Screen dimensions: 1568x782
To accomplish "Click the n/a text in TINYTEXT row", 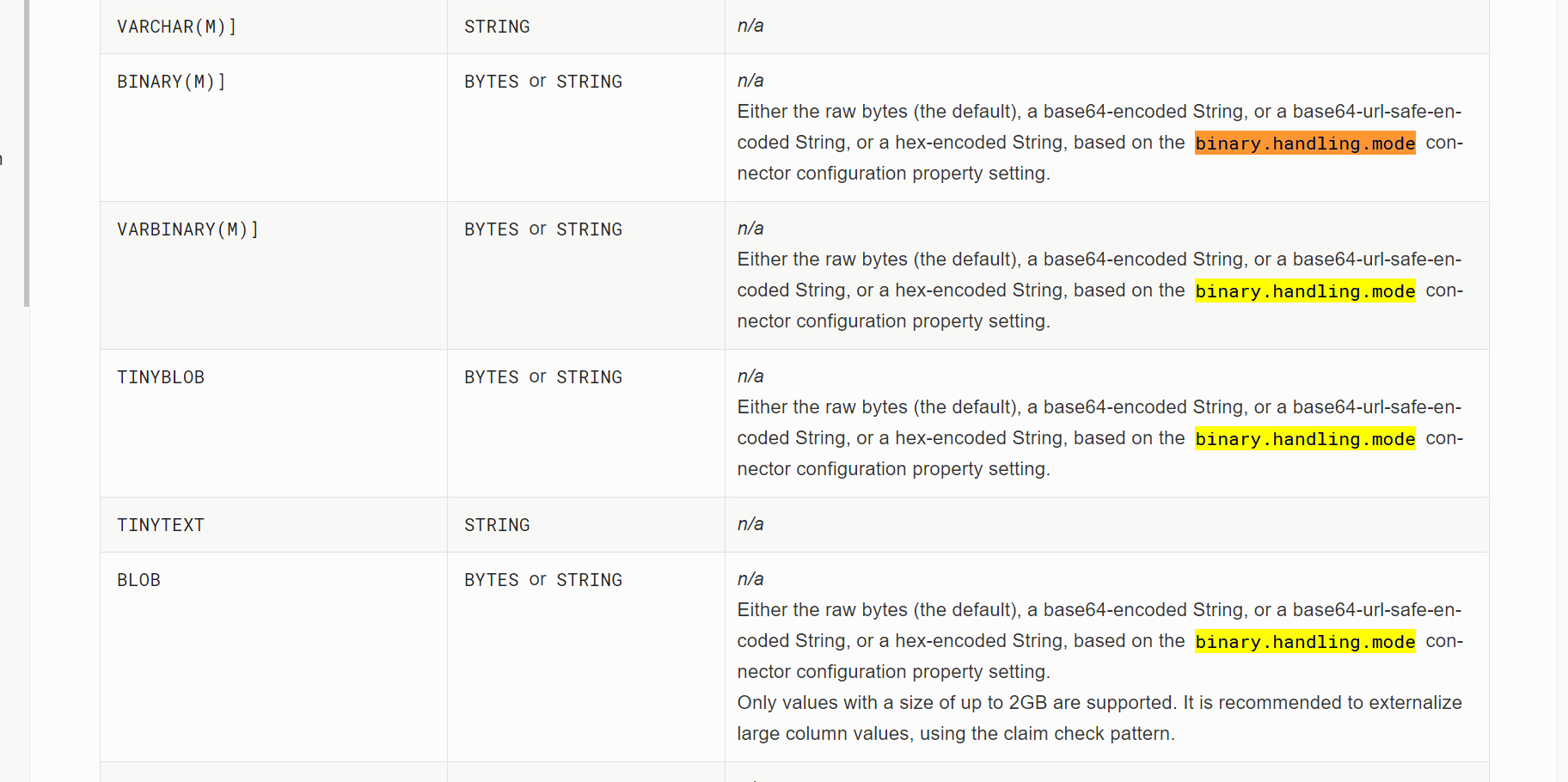I will (750, 524).
